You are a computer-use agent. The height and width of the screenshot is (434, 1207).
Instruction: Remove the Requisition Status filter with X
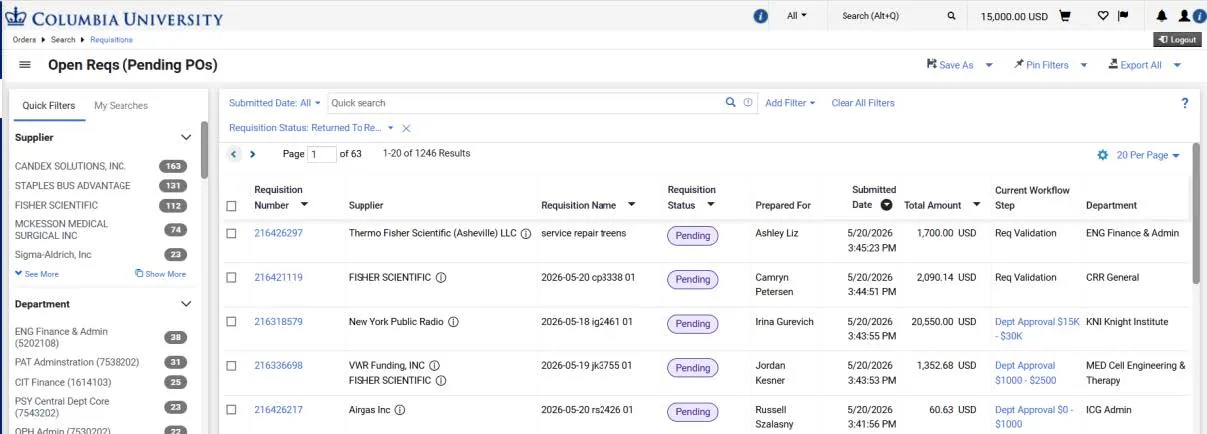pyautogui.click(x=406, y=128)
